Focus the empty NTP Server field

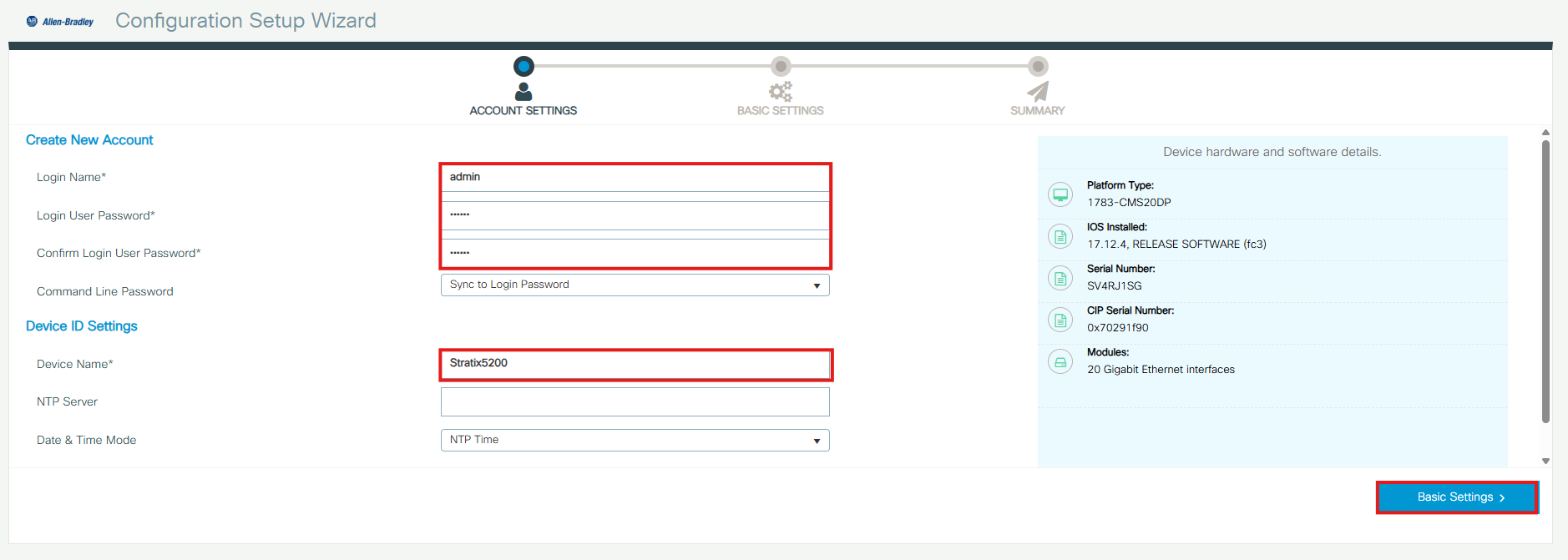pos(635,401)
